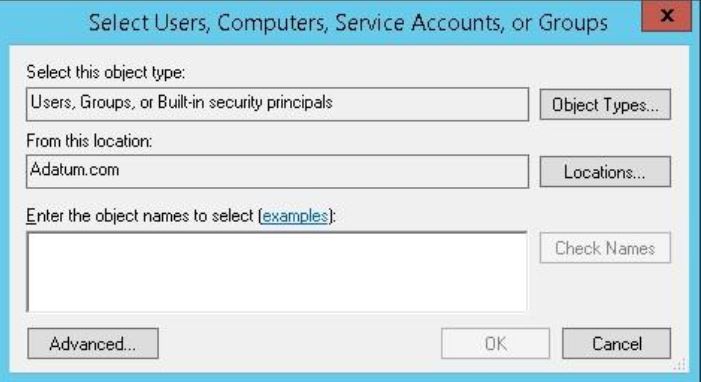The width and height of the screenshot is (701, 382).
Task: Cancel the object selection dialog
Action: click(x=617, y=344)
